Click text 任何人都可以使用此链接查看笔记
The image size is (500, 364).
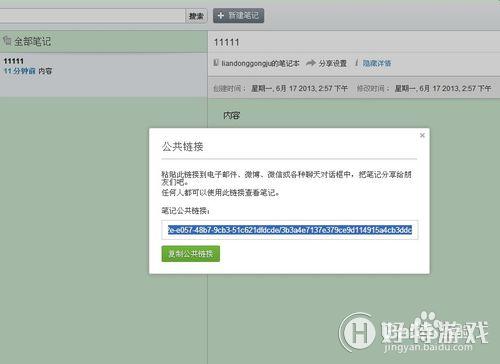[x=220, y=193]
